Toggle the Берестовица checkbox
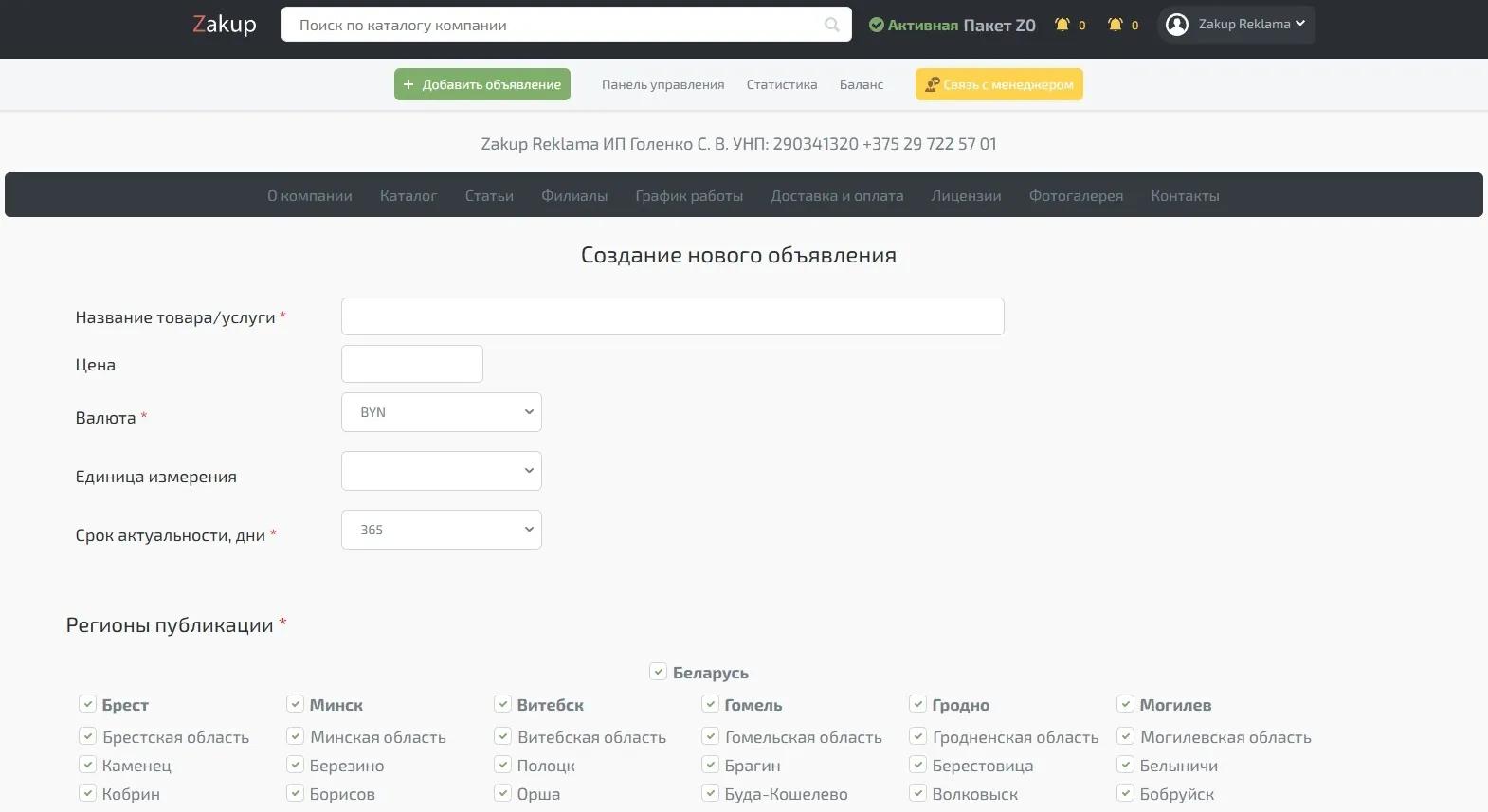This screenshot has height=812, width=1488. [918, 765]
